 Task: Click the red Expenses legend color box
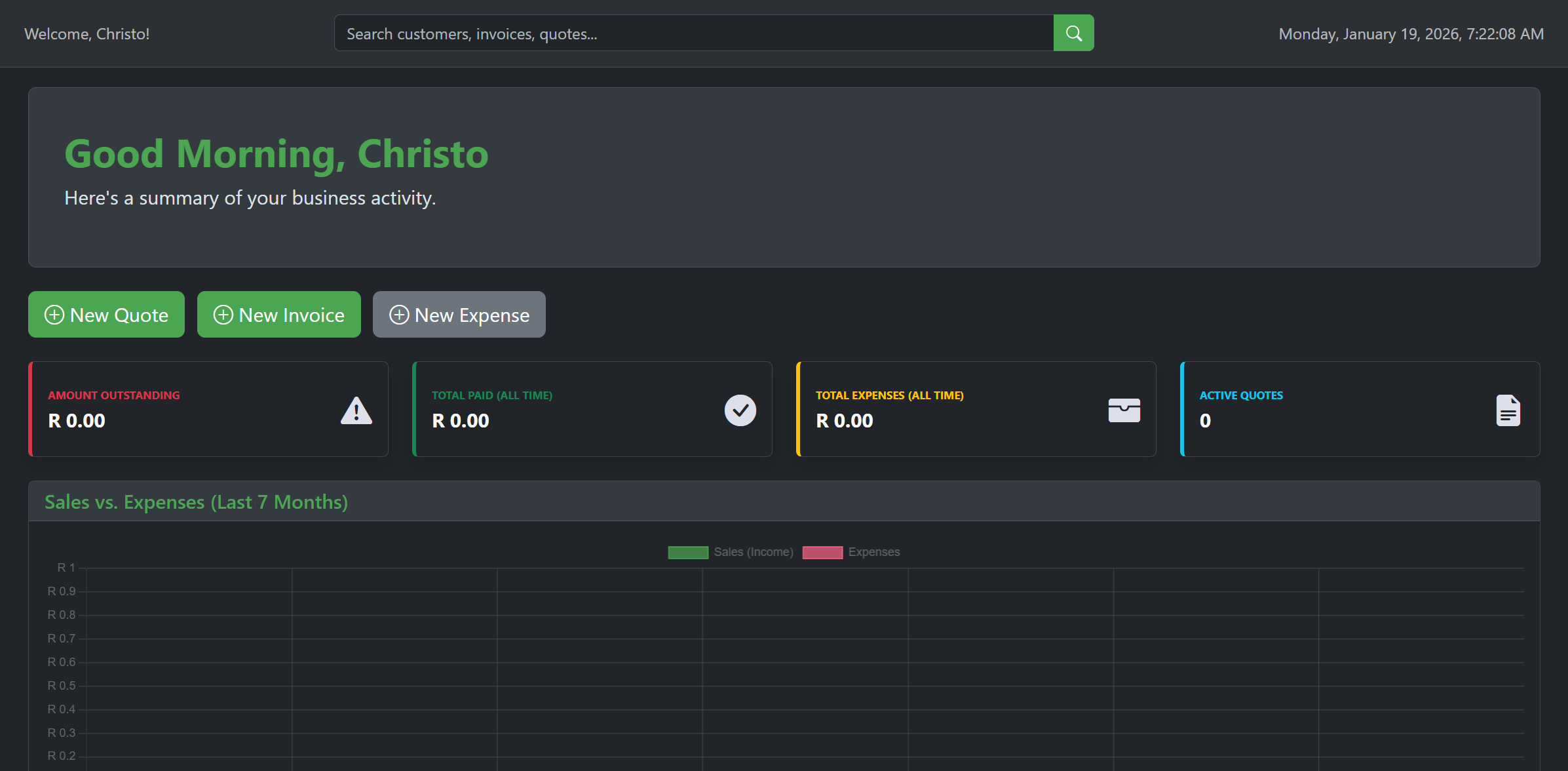[x=822, y=552]
